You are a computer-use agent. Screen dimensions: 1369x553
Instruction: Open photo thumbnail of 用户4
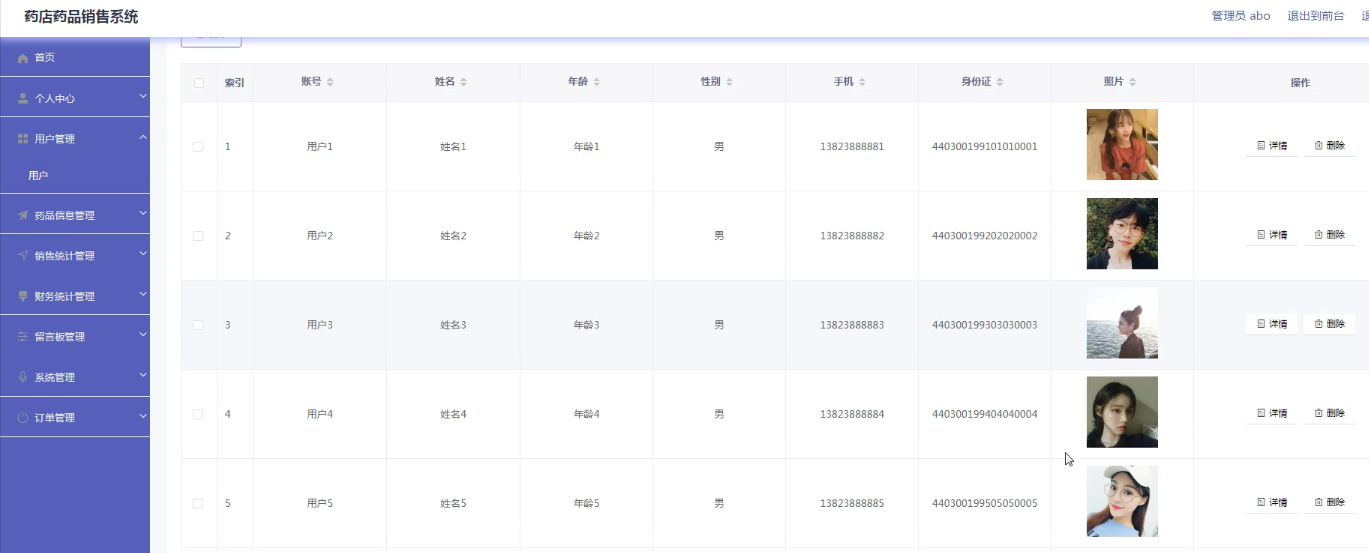click(x=1122, y=412)
